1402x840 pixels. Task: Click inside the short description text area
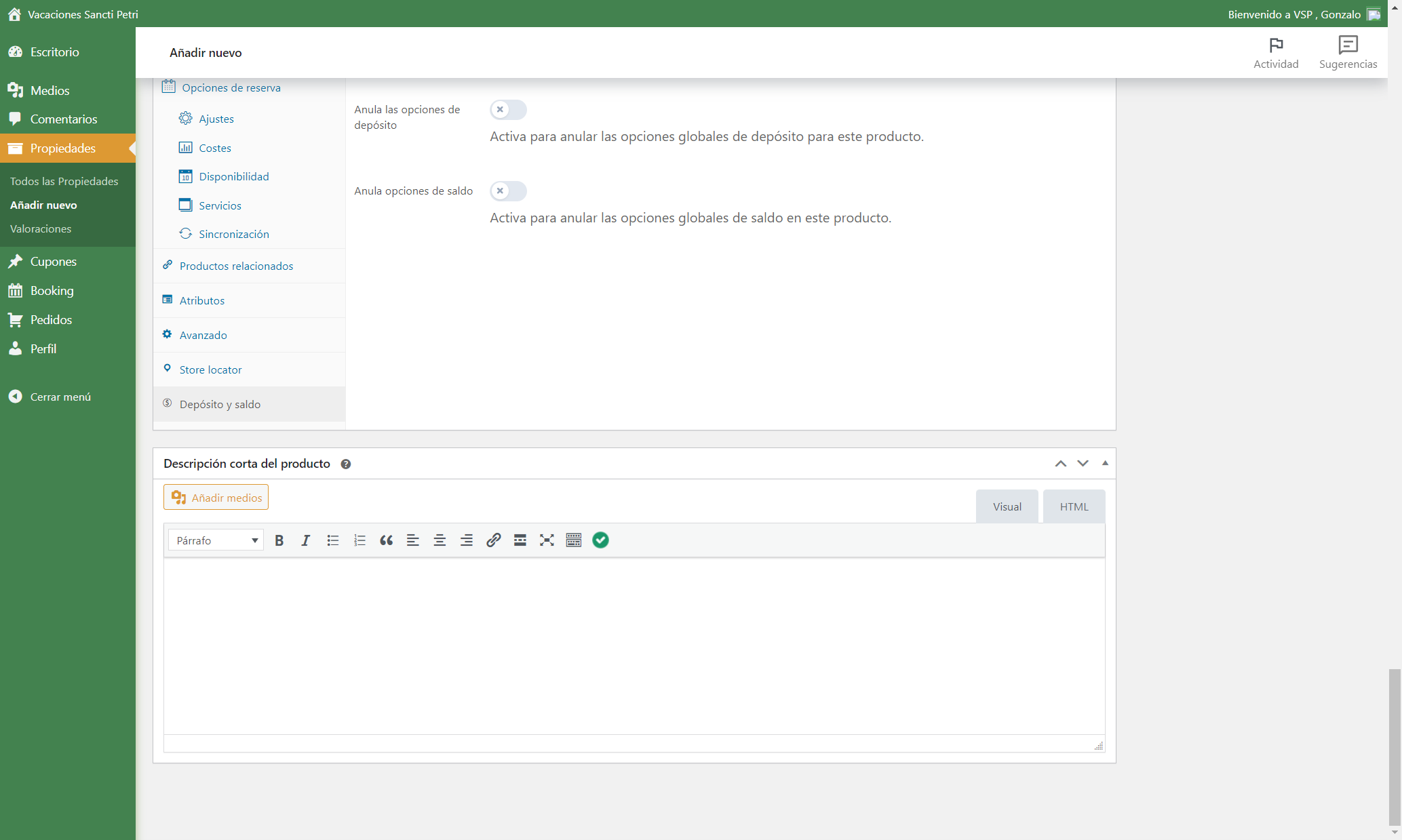click(634, 646)
